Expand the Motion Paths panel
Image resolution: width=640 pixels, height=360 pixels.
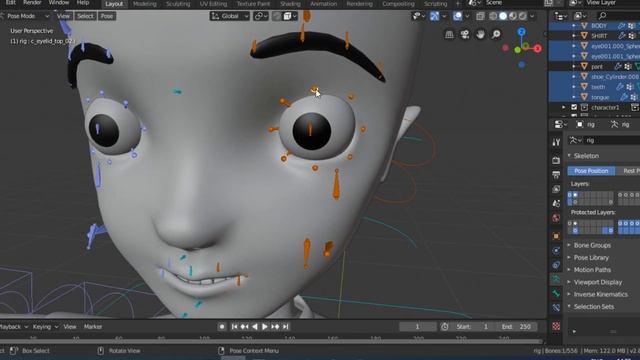tap(592, 270)
